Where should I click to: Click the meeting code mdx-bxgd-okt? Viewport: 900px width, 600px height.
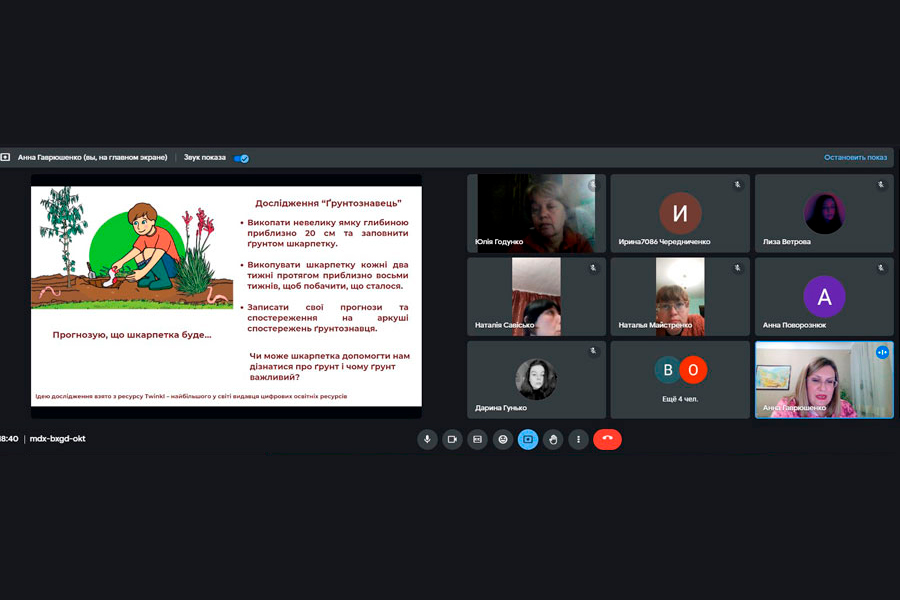(57, 439)
